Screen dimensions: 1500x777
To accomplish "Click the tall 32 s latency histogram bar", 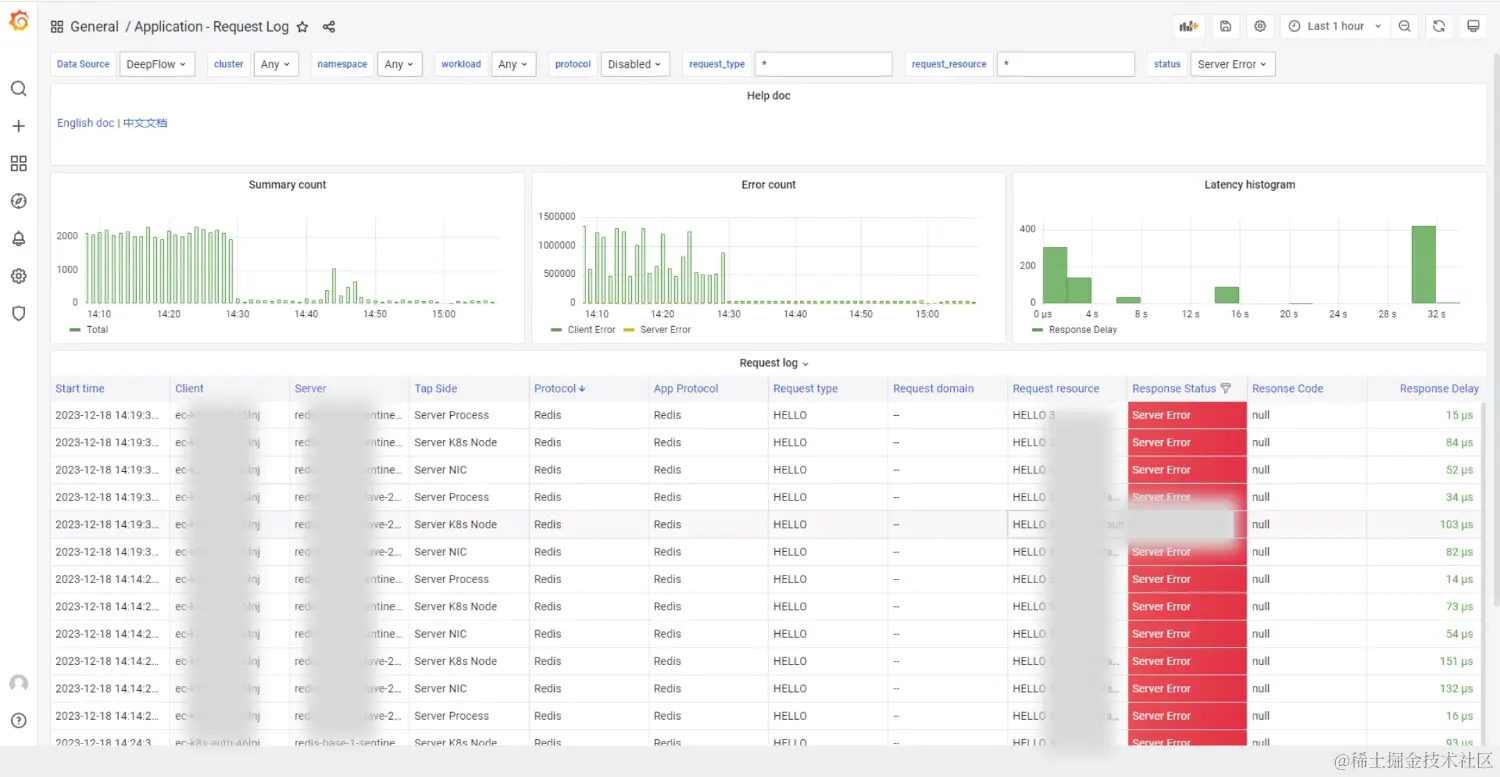I will [1424, 264].
